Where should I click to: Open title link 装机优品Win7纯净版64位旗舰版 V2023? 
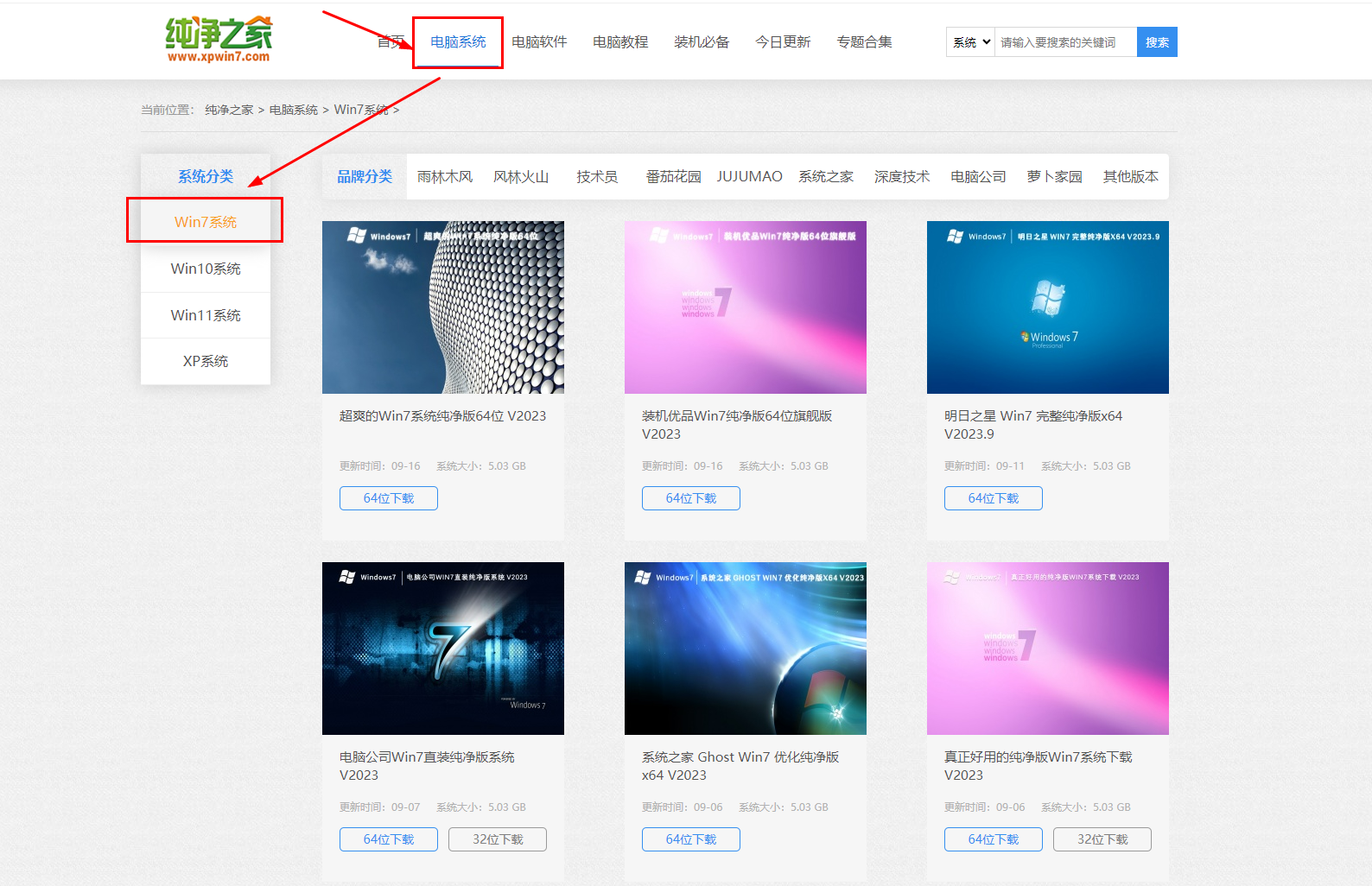737,425
